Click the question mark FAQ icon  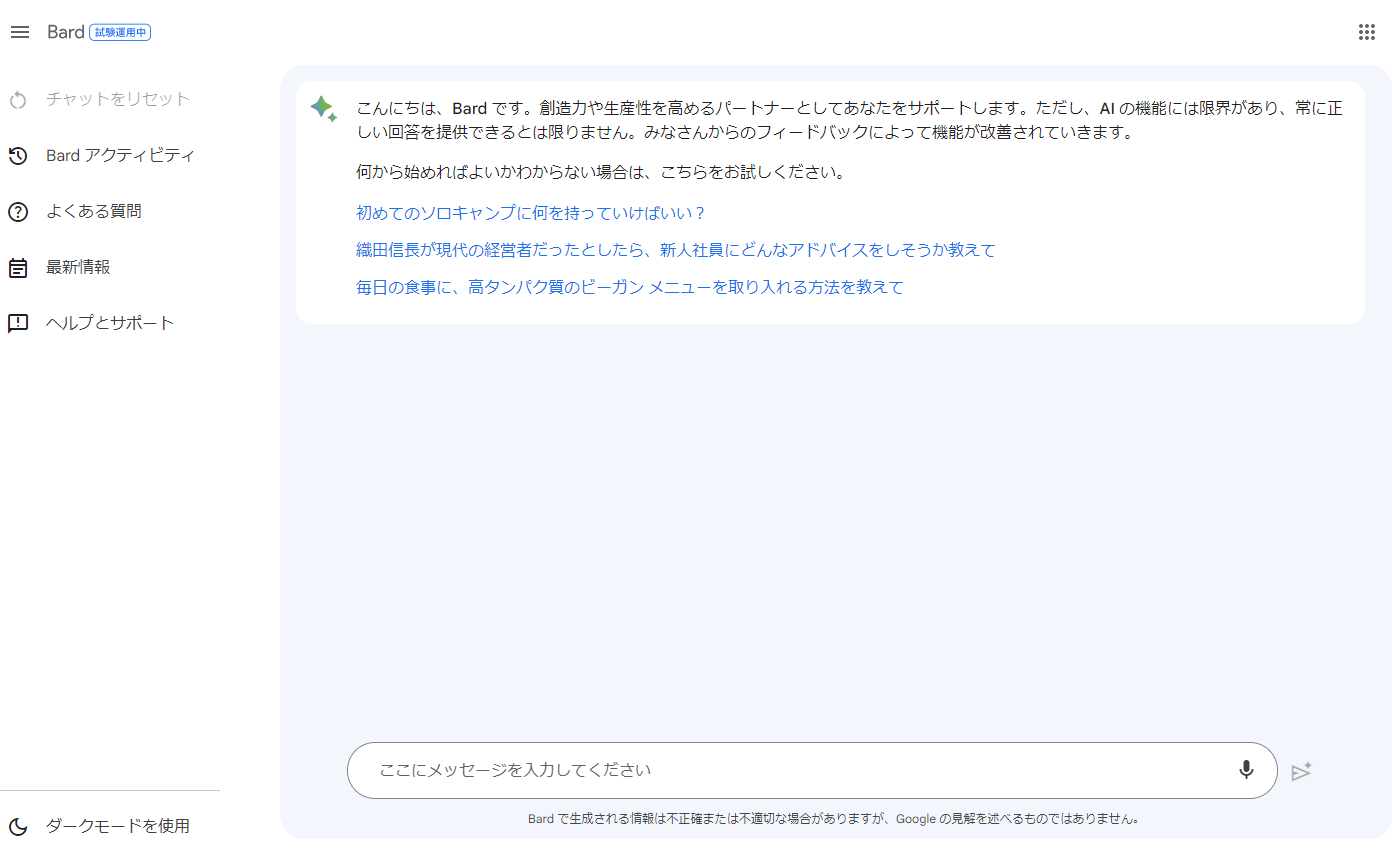[x=18, y=212]
